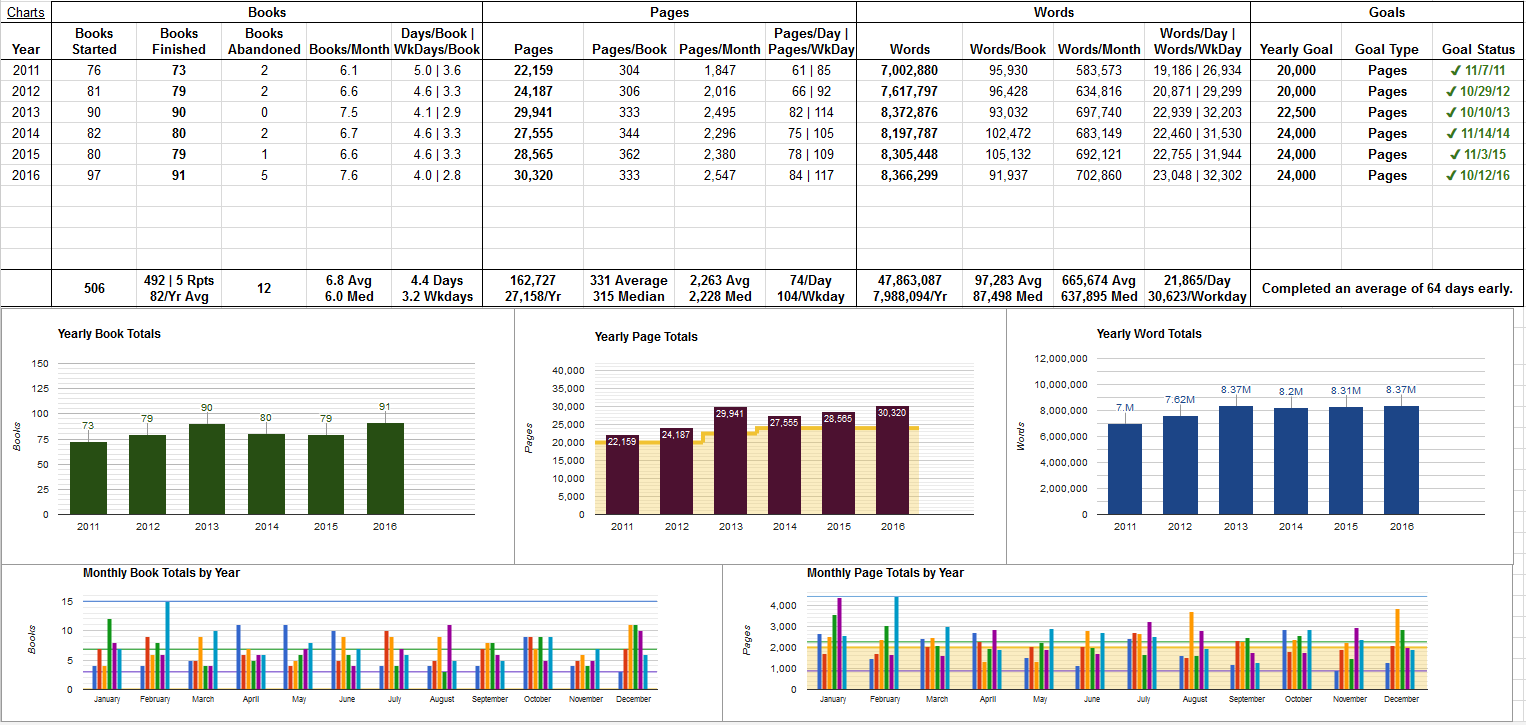
Task: Select the 47,863,087 total words summary cell
Action: click(x=909, y=288)
